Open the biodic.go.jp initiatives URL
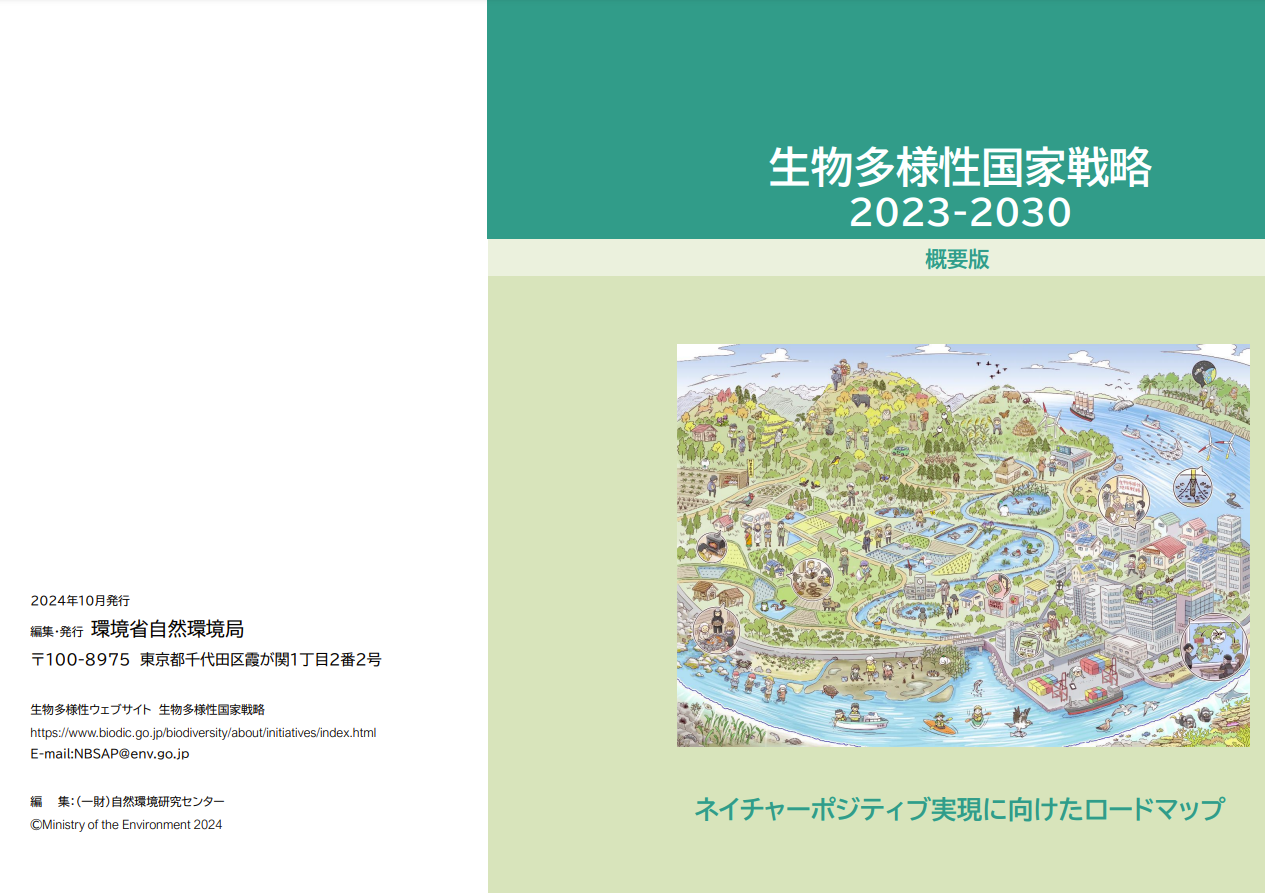Viewport: 1265px width, 893px height. coord(204,733)
